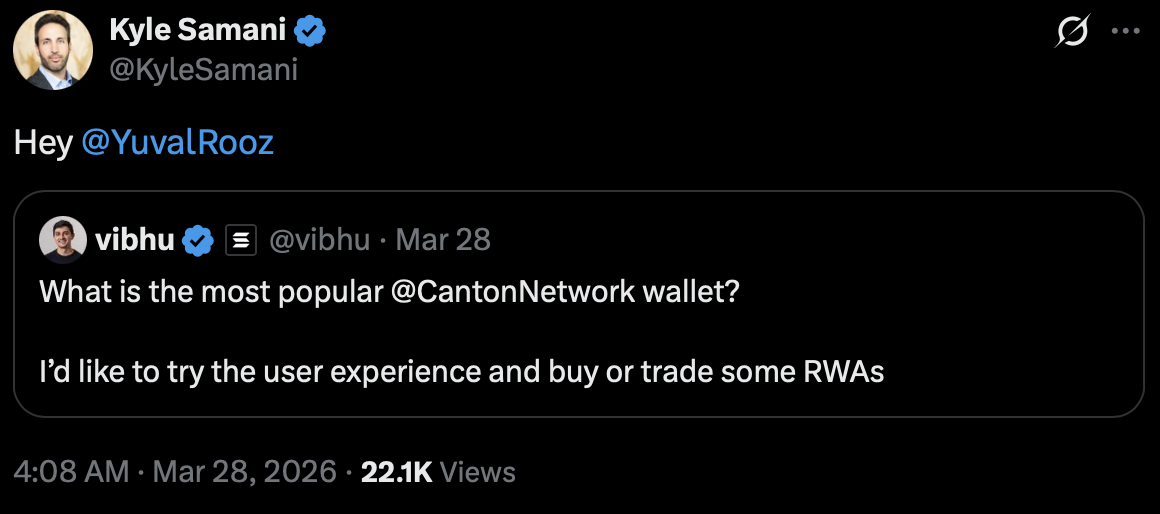Click the sentence about trading some RWAs
Viewport: 1160px width, 514px height.
coord(461,373)
